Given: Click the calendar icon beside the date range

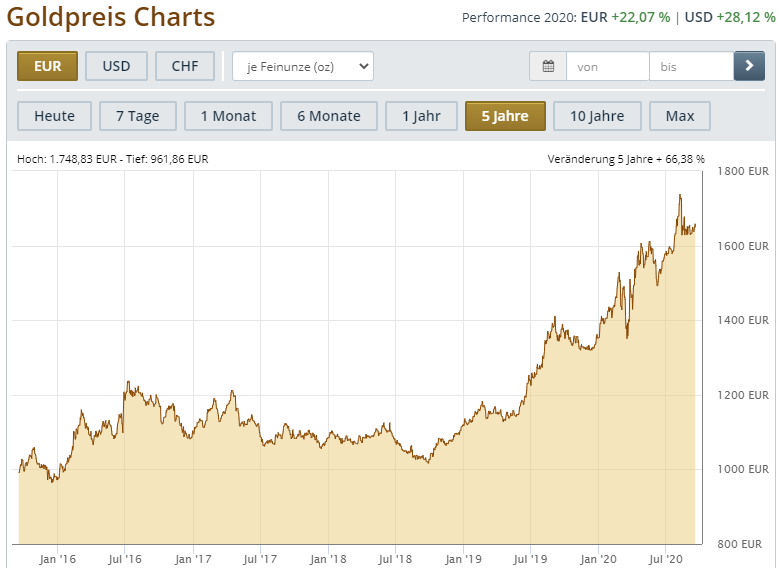Looking at the screenshot, I should coord(548,66).
